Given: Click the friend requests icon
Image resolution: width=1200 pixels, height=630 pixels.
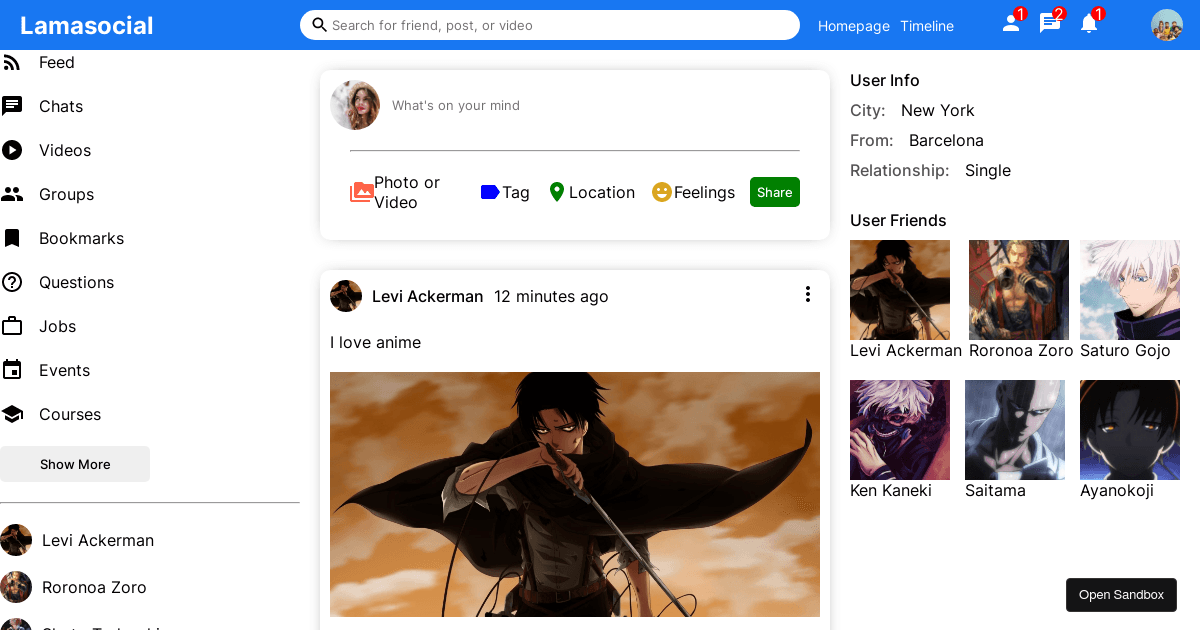Looking at the screenshot, I should 1009,22.
